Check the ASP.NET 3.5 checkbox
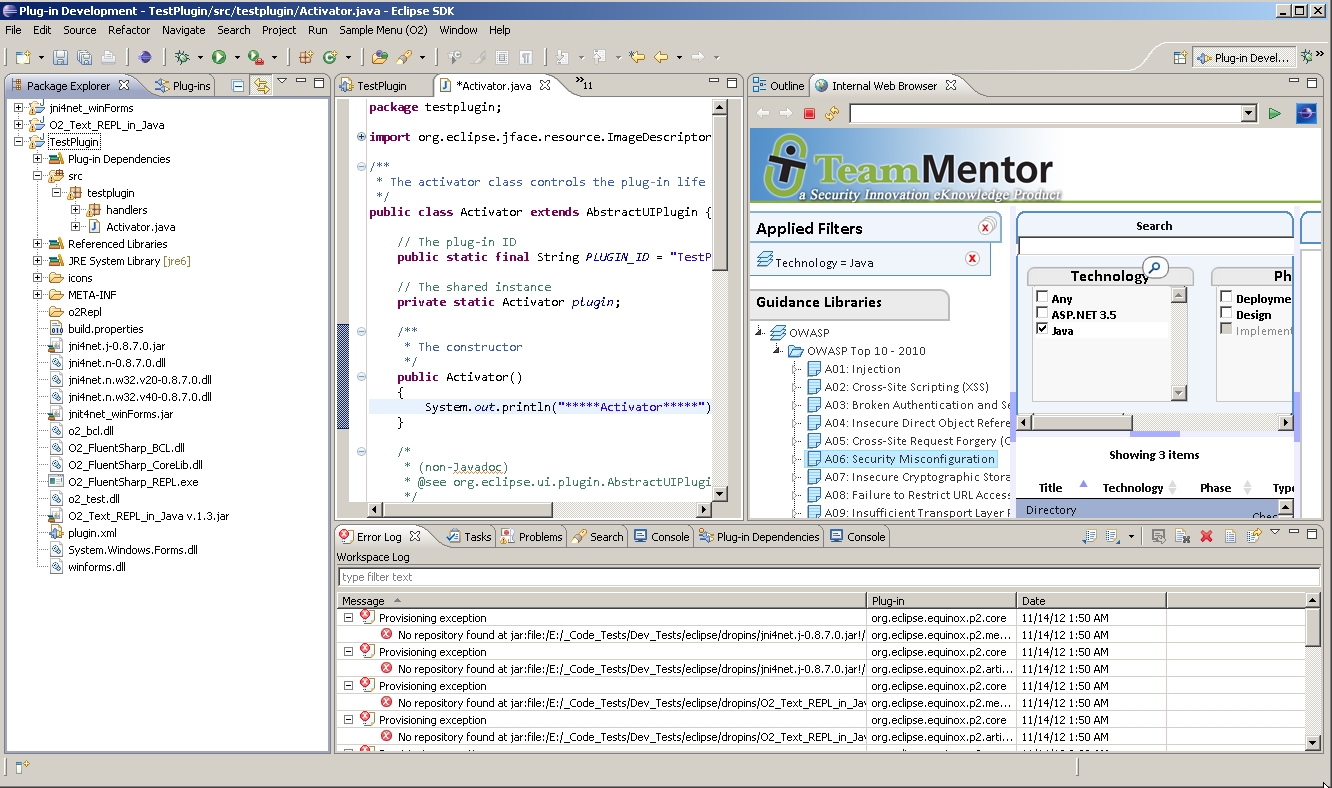 (x=1042, y=314)
